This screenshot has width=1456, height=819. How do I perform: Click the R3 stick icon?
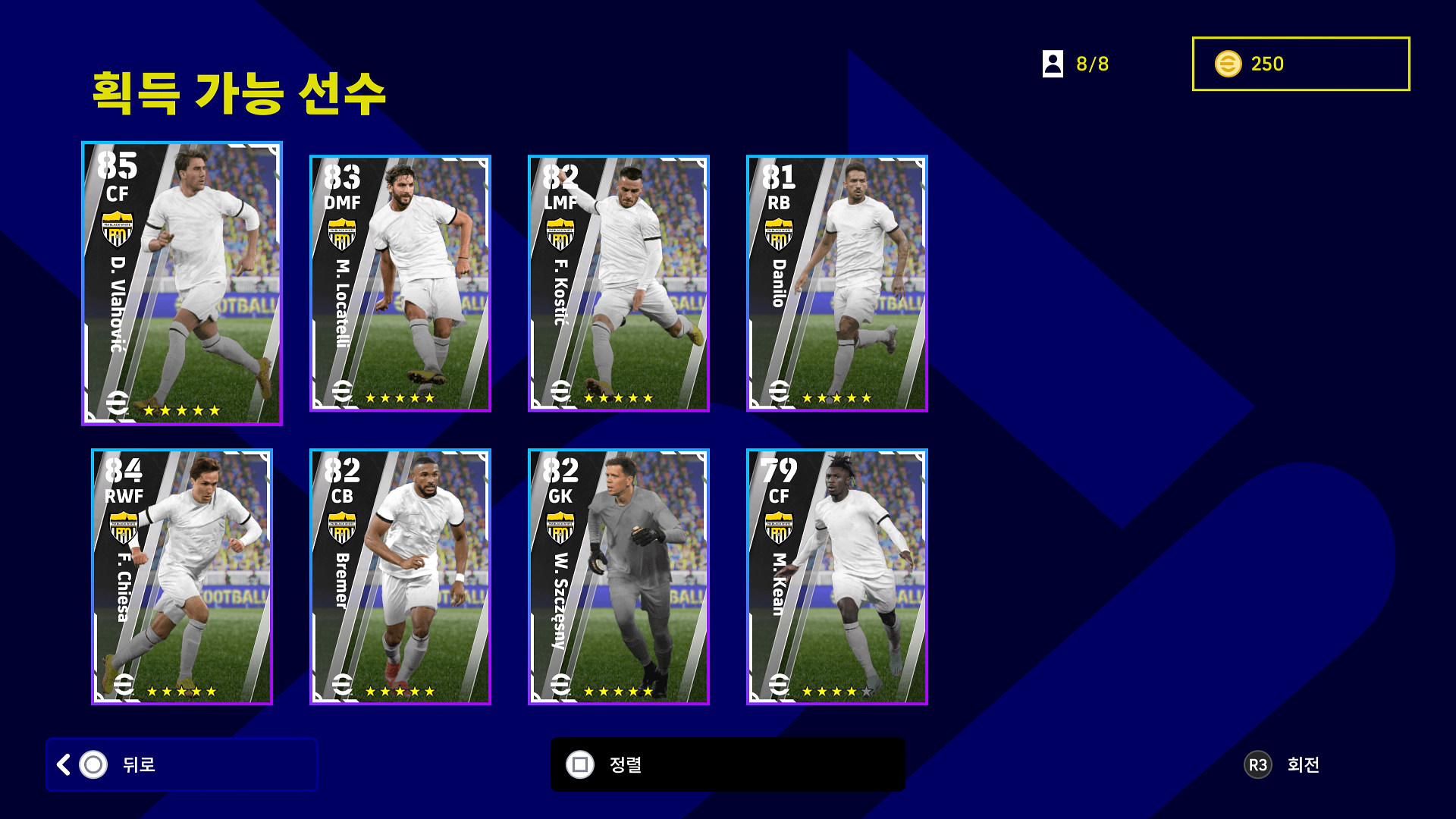1258,764
